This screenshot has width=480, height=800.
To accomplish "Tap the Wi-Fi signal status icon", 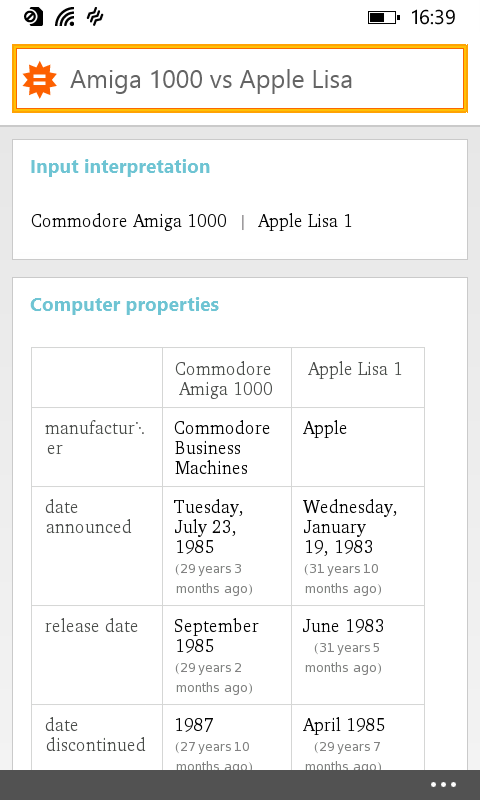I will (65, 17).
